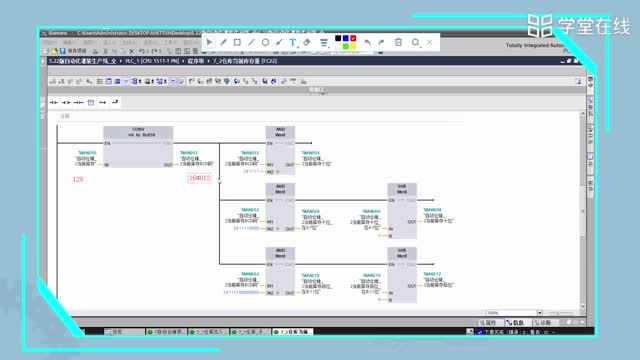Click the vertical scrollbar down arrow
Image resolution: width=640 pixels, height=360 pixels.
click(x=582, y=306)
